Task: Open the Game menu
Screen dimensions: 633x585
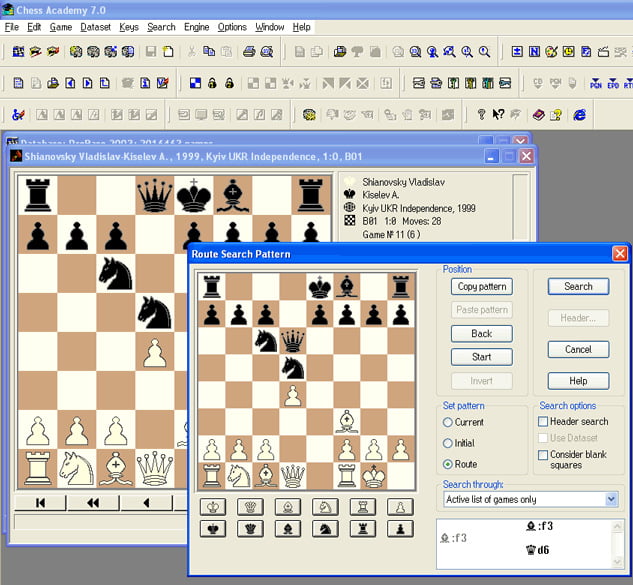Action: point(61,27)
